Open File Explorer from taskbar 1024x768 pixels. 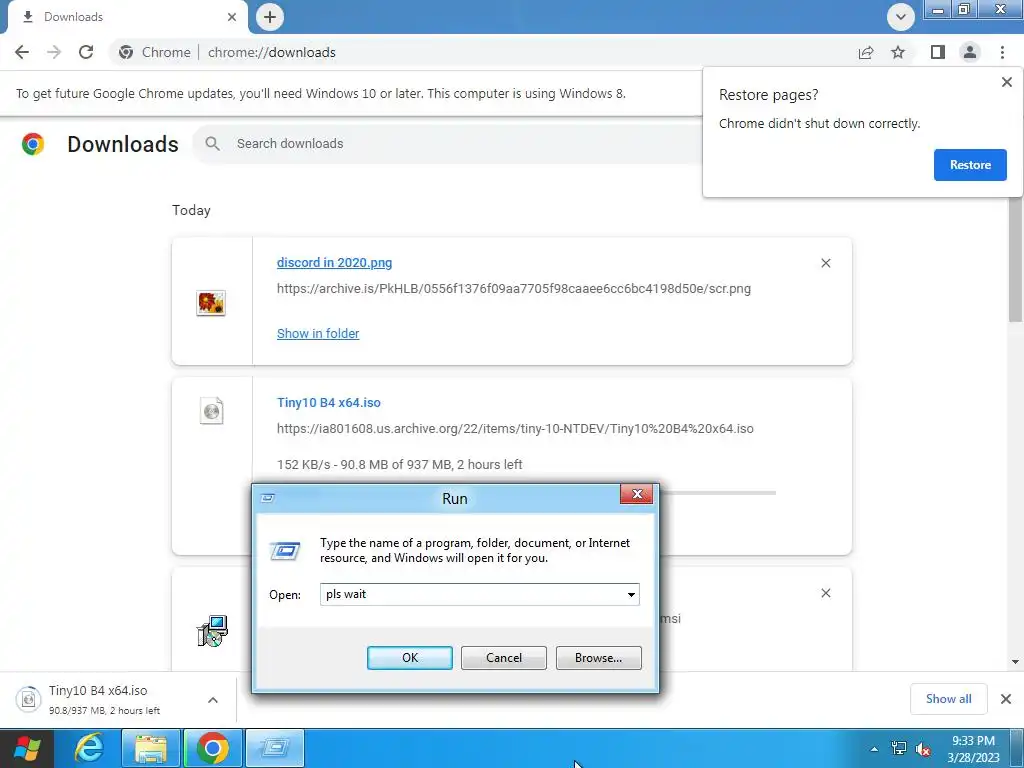(151, 748)
